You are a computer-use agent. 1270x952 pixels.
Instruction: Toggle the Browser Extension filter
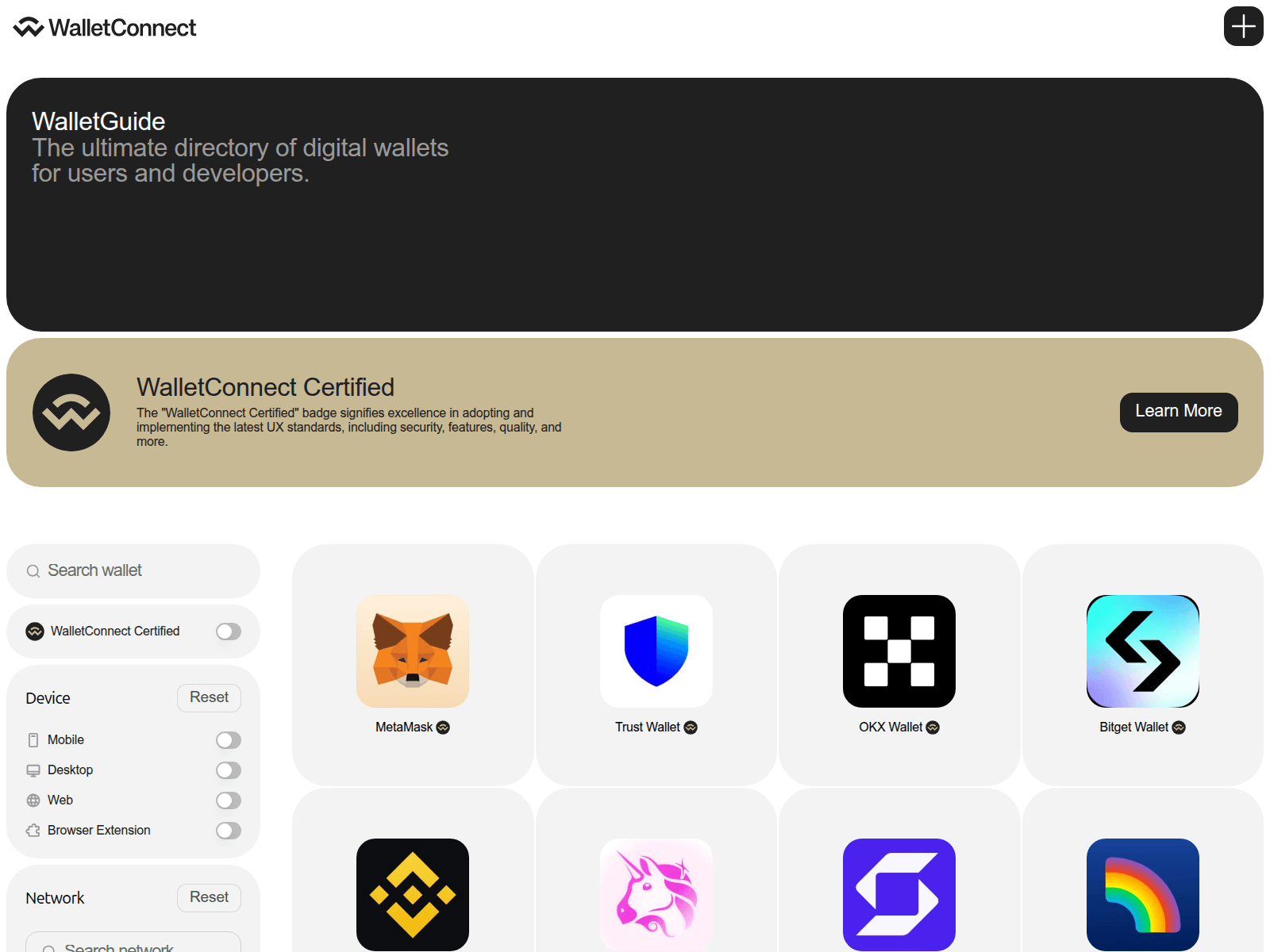(229, 831)
